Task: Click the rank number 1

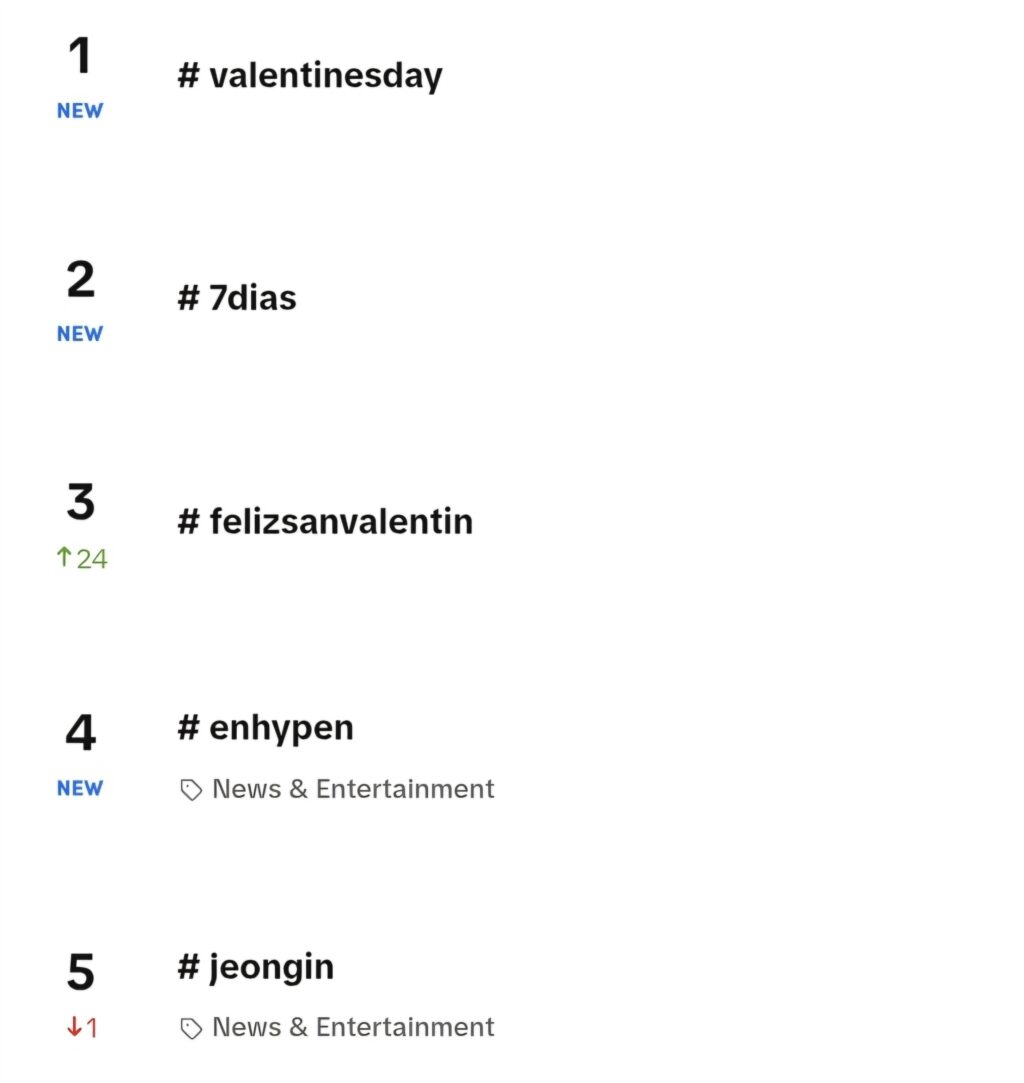Action: point(80,55)
